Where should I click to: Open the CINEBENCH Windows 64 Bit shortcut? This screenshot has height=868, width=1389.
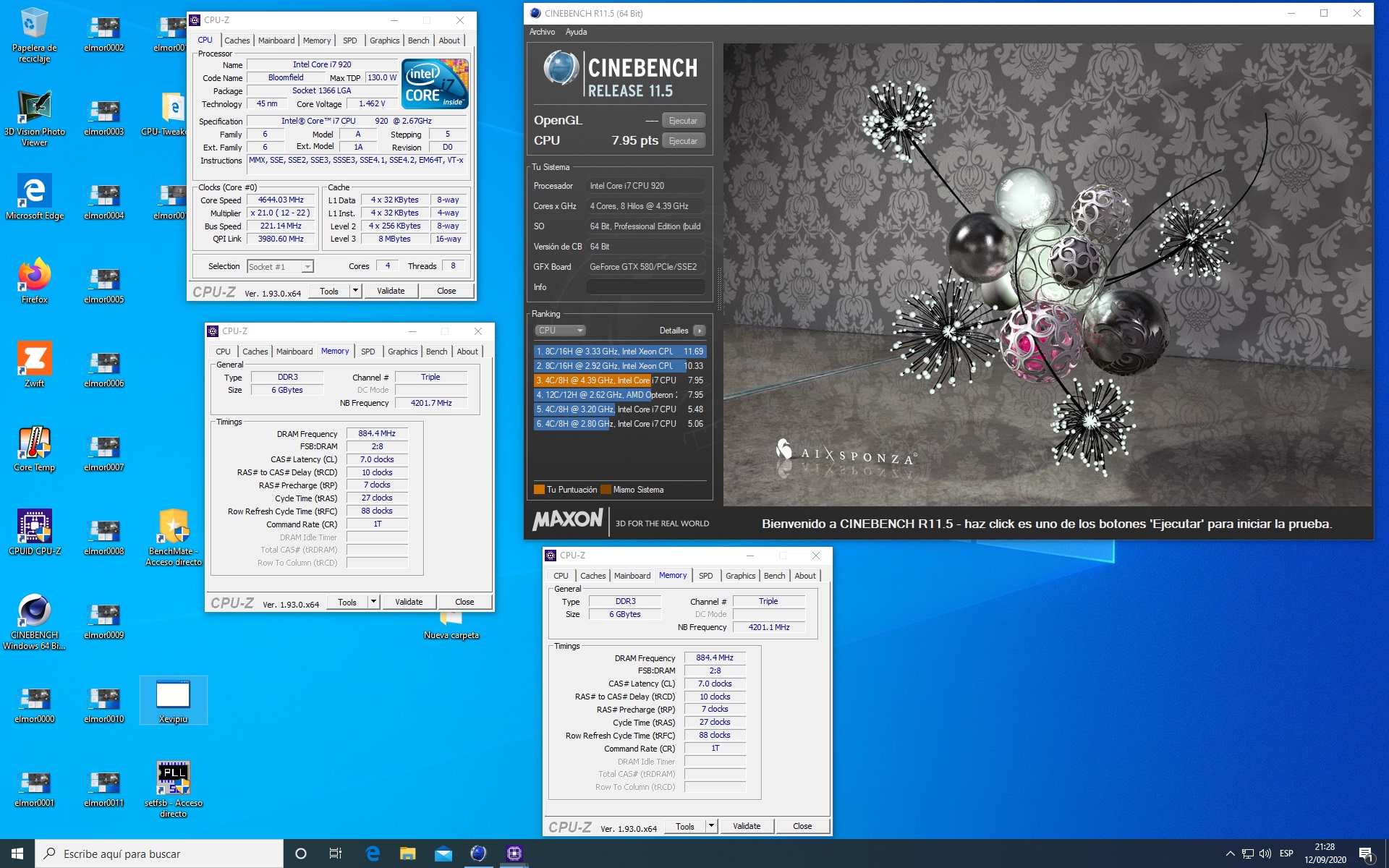tap(34, 622)
